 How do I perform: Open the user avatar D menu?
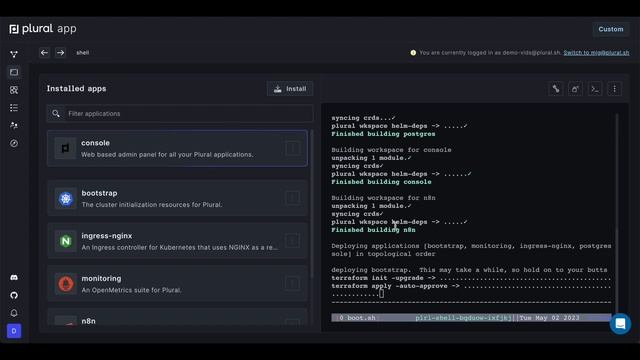[x=14, y=331]
